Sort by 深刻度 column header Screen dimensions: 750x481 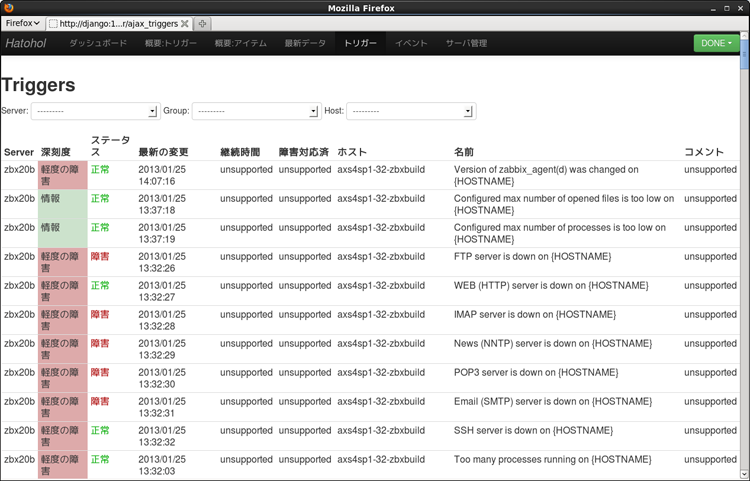click(x=54, y=152)
